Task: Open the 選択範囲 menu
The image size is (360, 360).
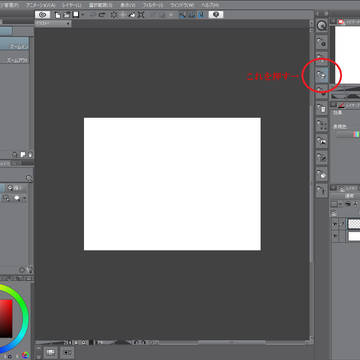Action: [100, 5]
